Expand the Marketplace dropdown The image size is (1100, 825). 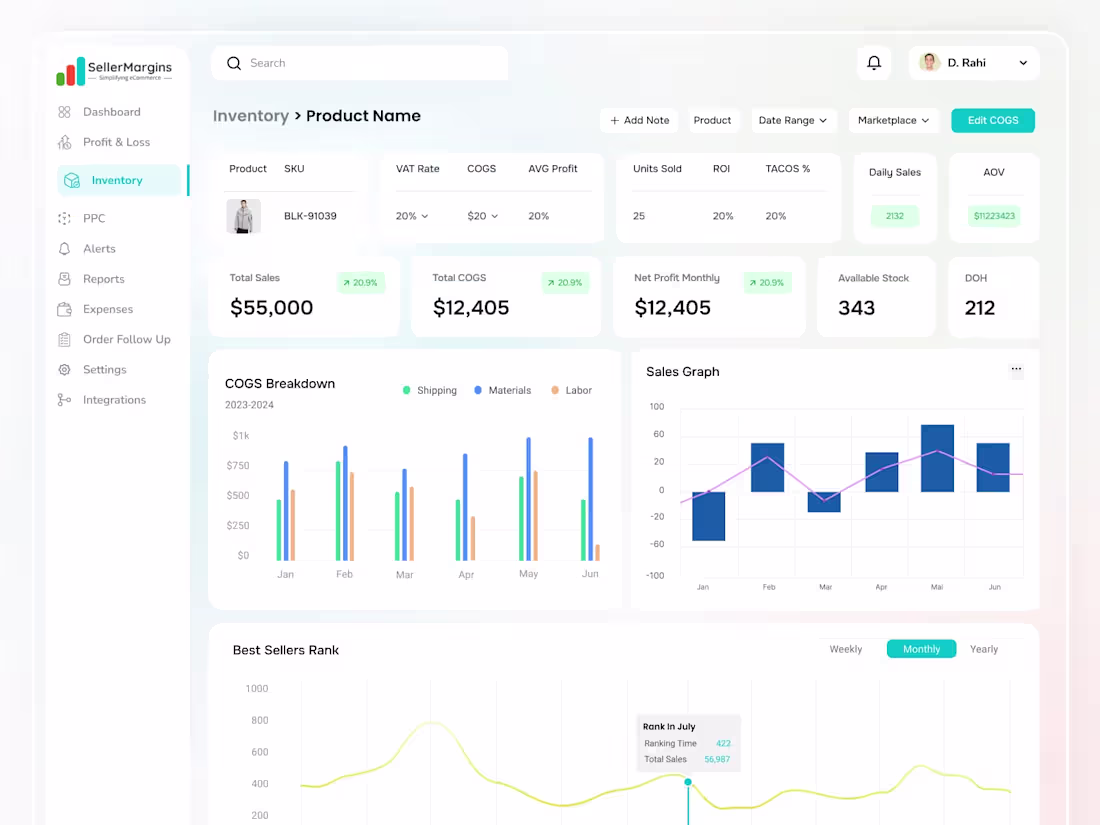click(893, 120)
